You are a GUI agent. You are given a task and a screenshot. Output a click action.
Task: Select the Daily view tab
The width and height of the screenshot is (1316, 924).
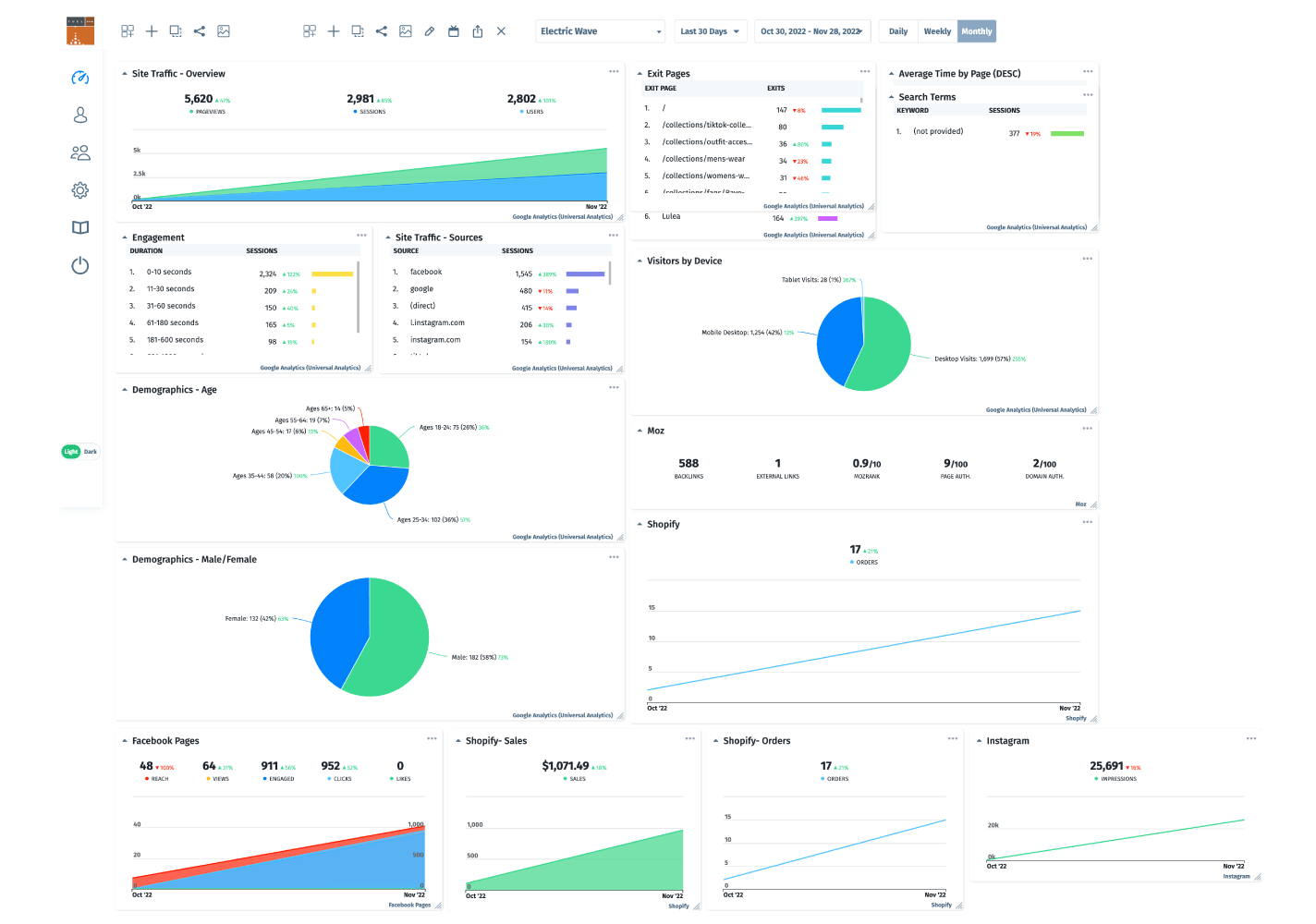pos(898,31)
